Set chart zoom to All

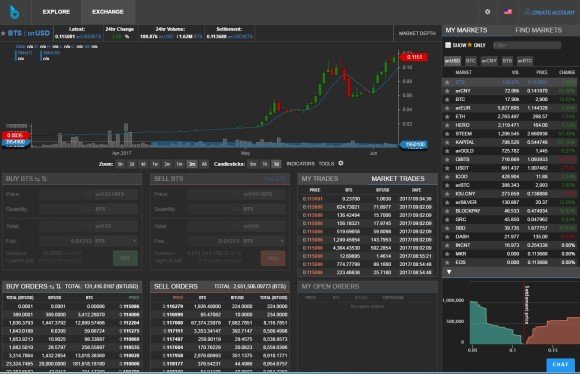coord(204,164)
